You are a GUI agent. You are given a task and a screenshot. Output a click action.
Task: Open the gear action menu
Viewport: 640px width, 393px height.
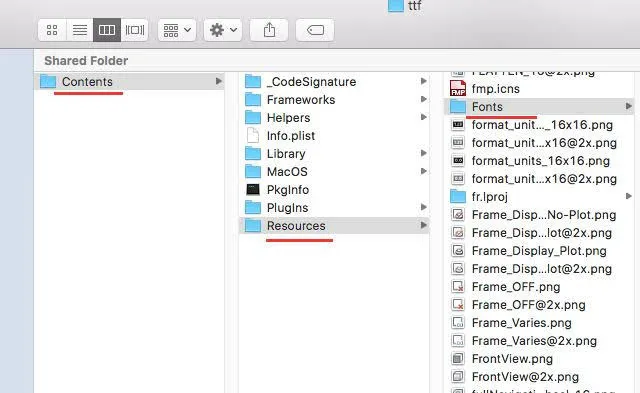pyautogui.click(x=223, y=30)
